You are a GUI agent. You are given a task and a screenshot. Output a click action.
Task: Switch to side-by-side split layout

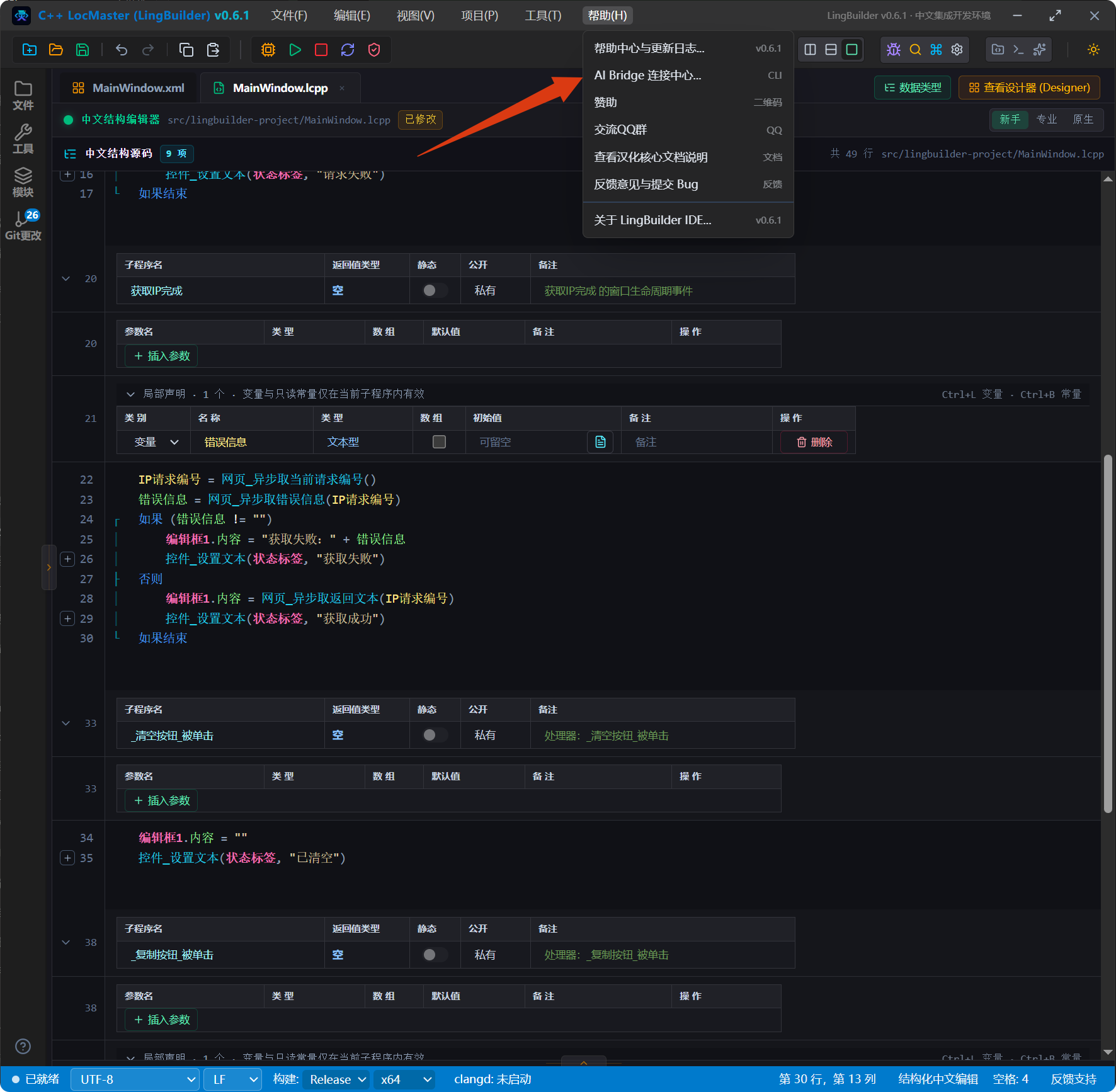pos(811,50)
